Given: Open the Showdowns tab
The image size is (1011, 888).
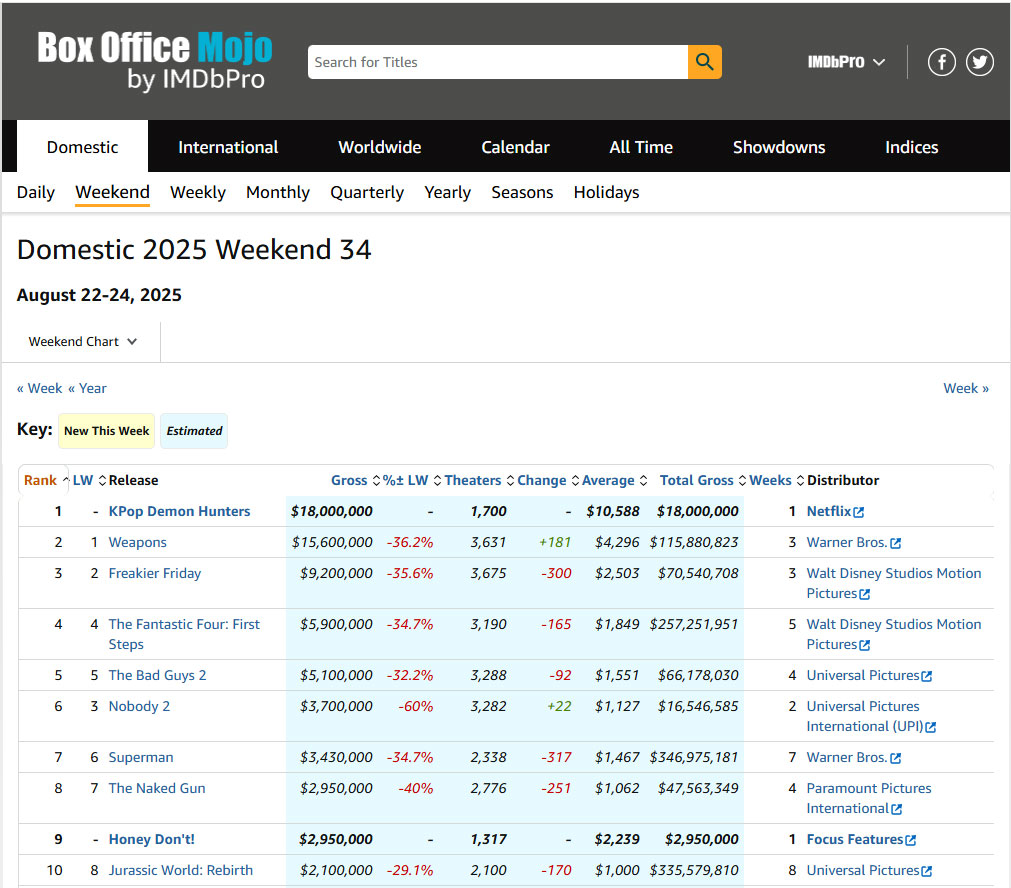Looking at the screenshot, I should (779, 147).
